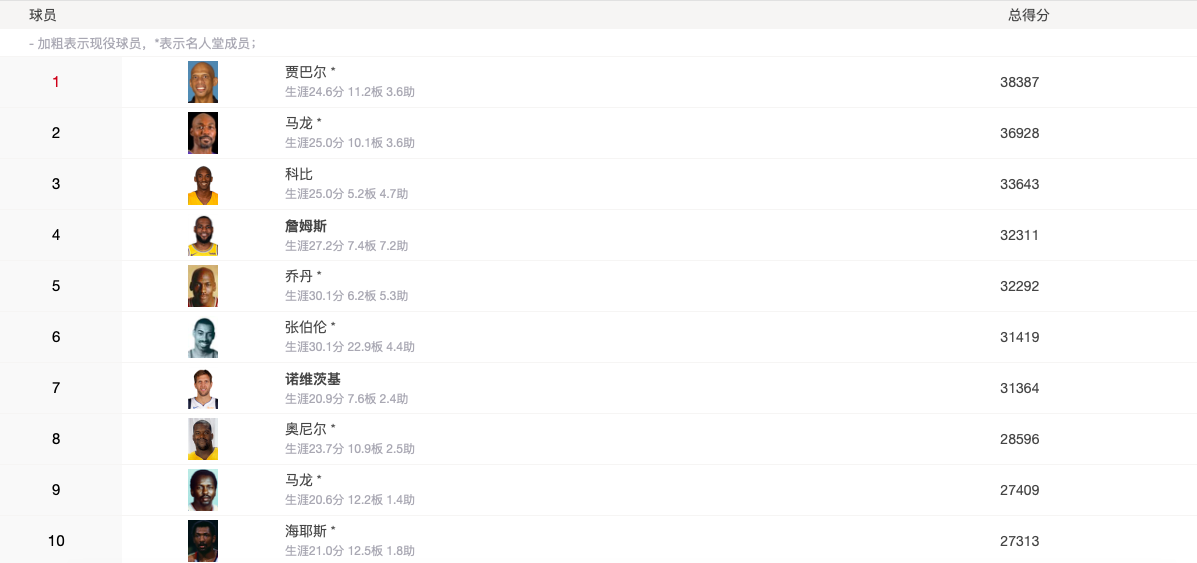Select the total score 38387
The image size is (1197, 563).
tap(1019, 83)
